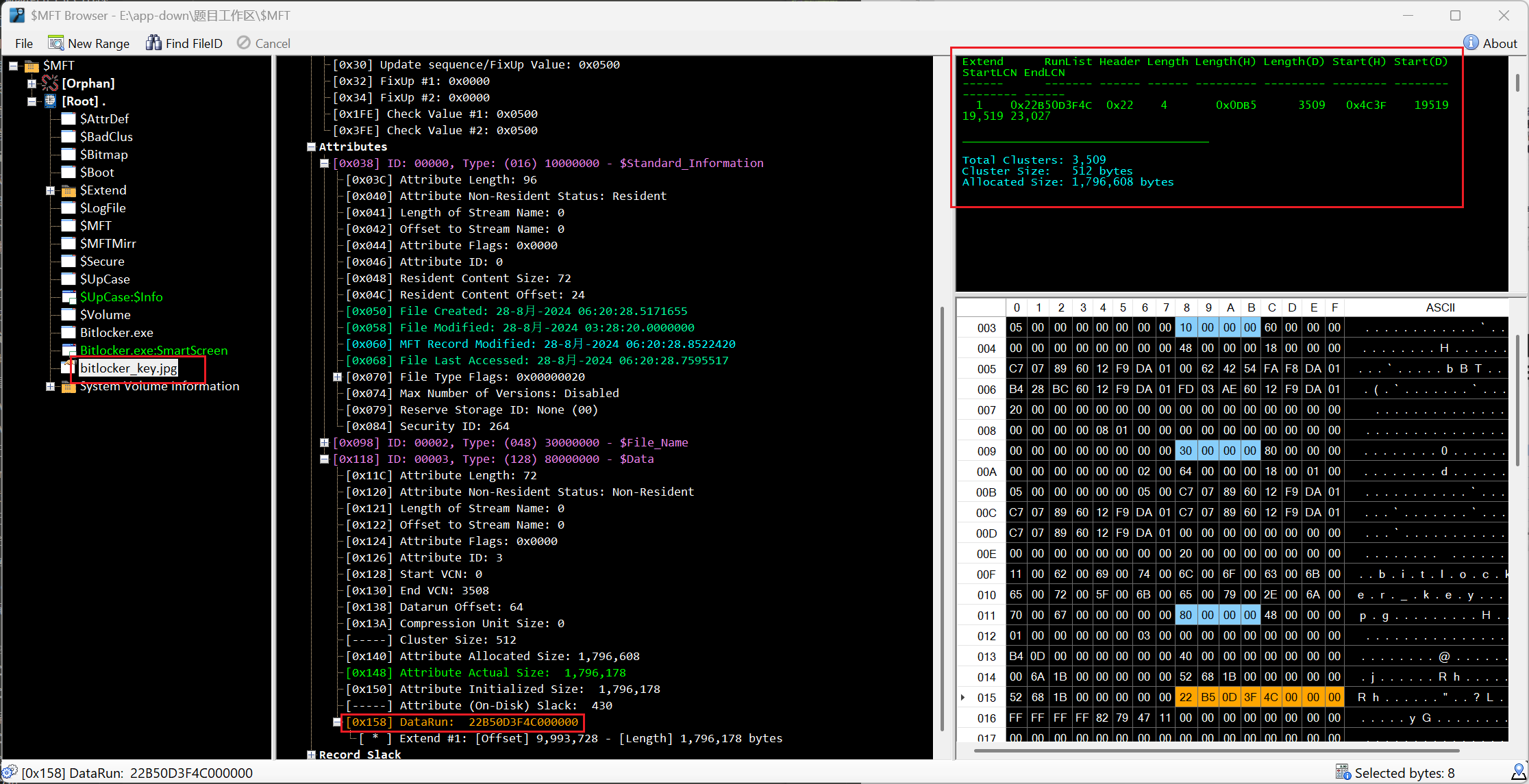Expand the $Extend folder node

(50, 190)
